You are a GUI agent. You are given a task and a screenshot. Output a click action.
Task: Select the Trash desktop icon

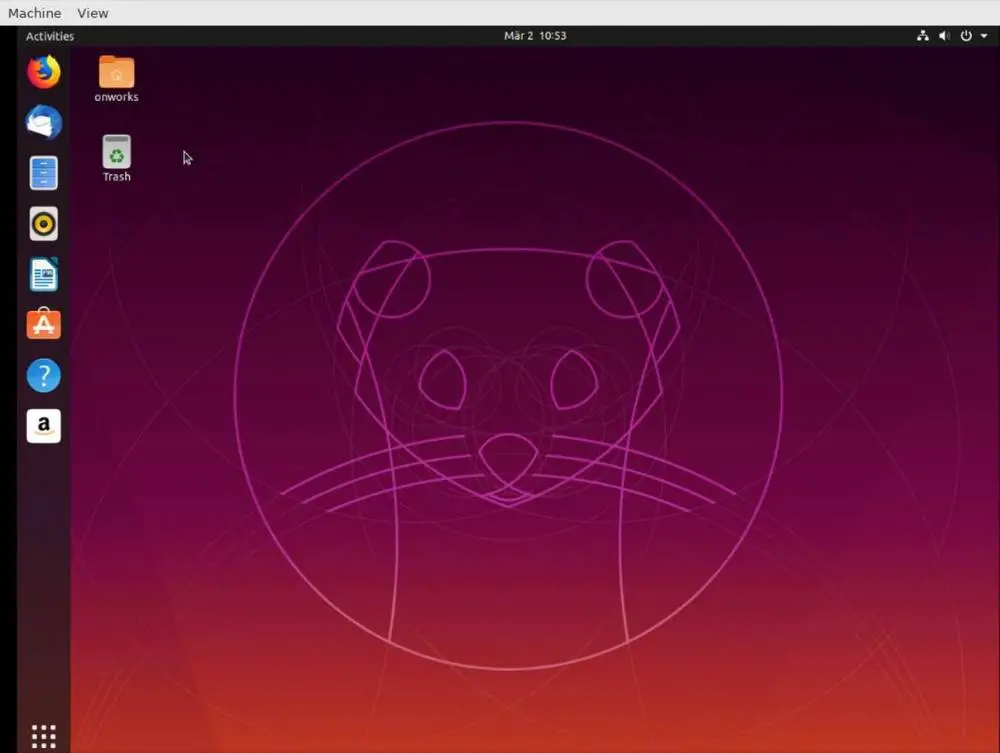pyautogui.click(x=117, y=151)
